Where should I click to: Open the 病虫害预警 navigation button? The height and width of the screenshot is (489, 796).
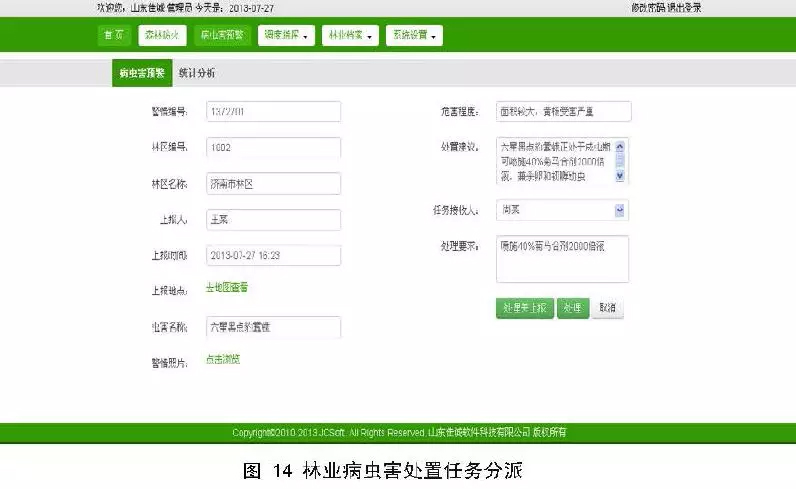point(222,35)
